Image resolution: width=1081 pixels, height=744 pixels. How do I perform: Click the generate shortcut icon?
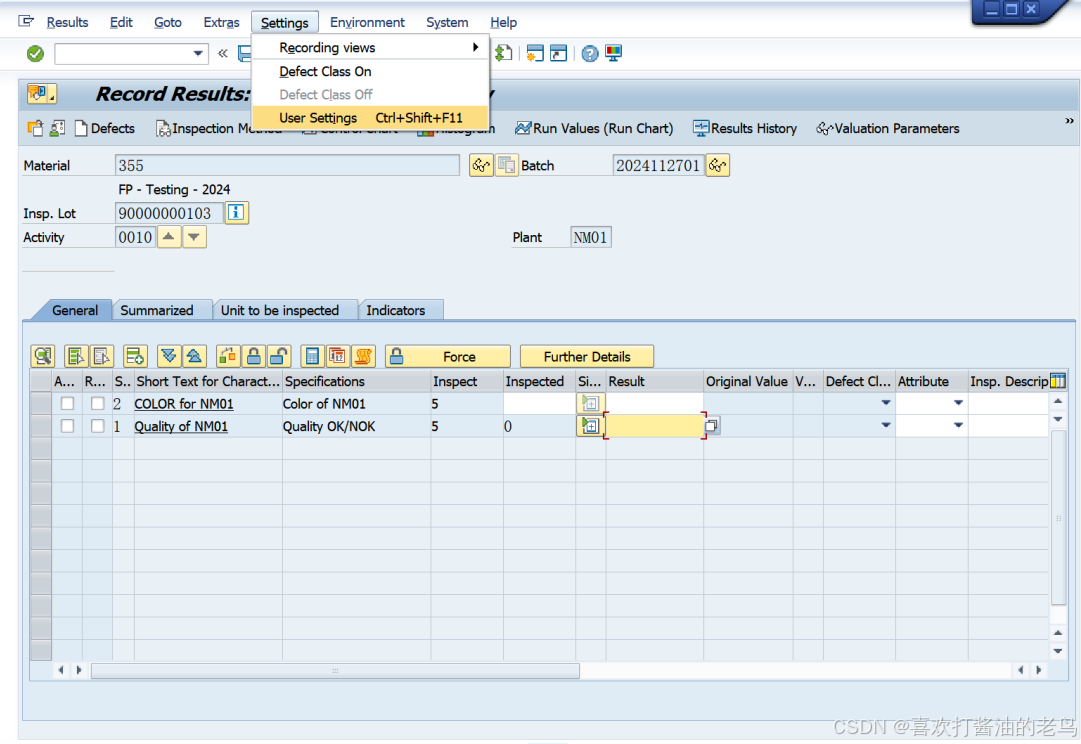tap(558, 53)
